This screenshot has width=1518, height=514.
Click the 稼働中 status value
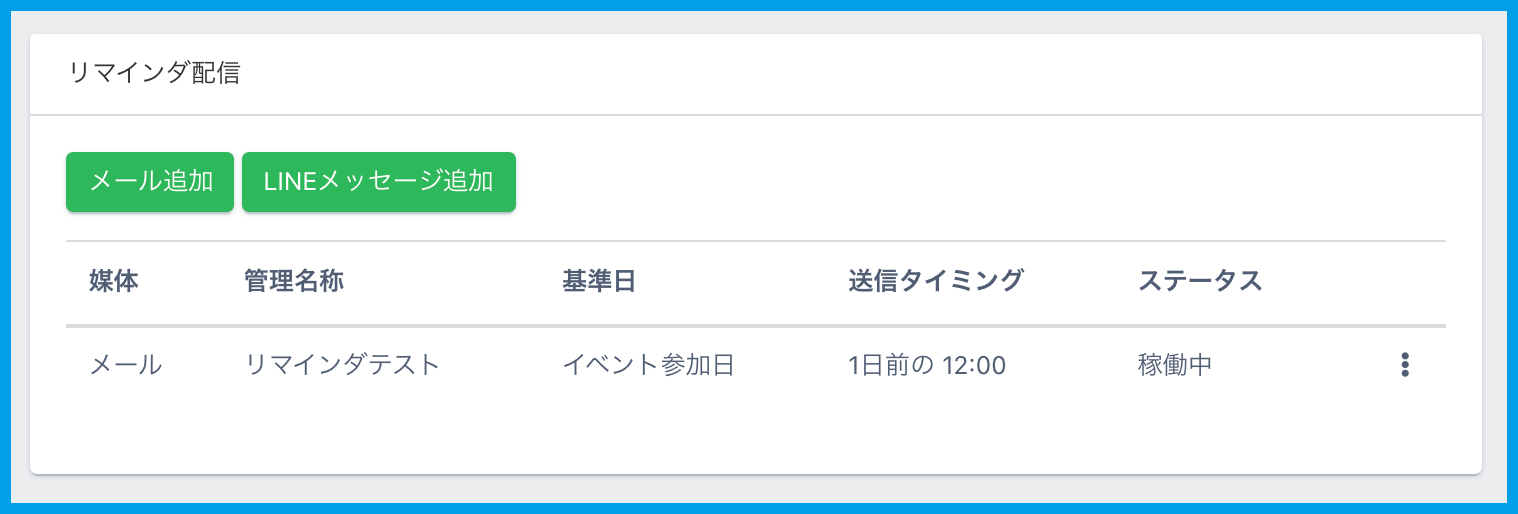coord(1175,365)
